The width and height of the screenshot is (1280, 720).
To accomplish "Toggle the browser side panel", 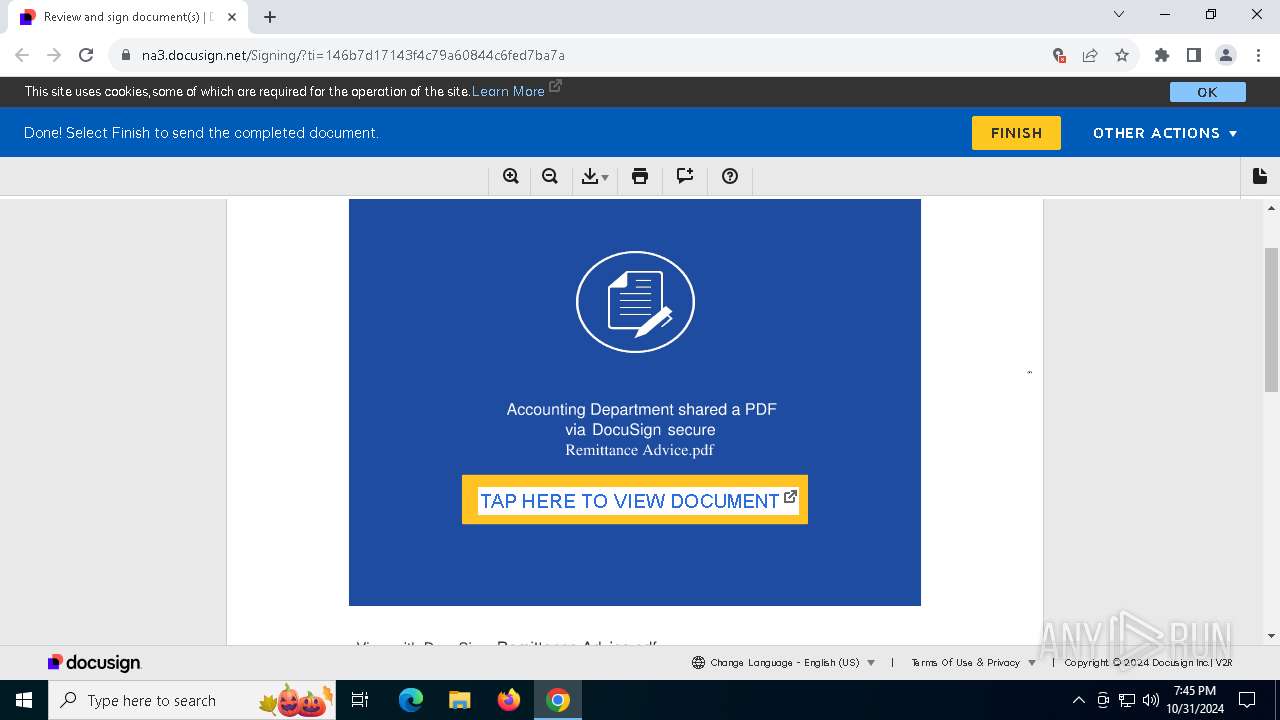I will point(1193,55).
